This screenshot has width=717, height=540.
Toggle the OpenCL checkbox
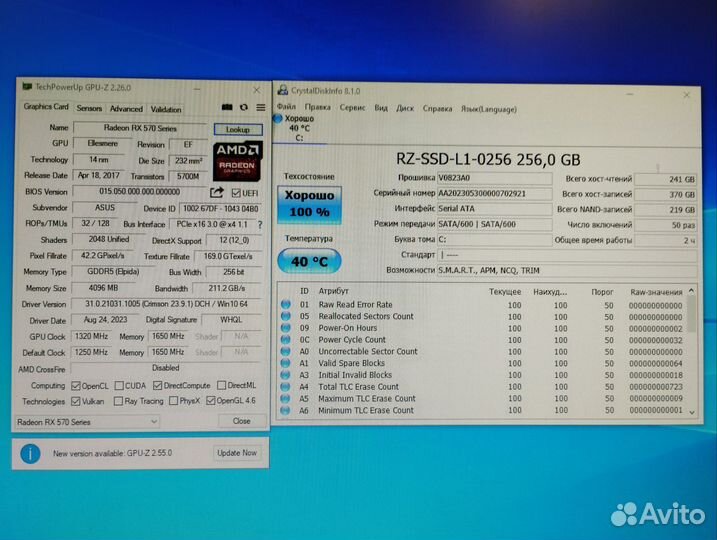pos(76,386)
